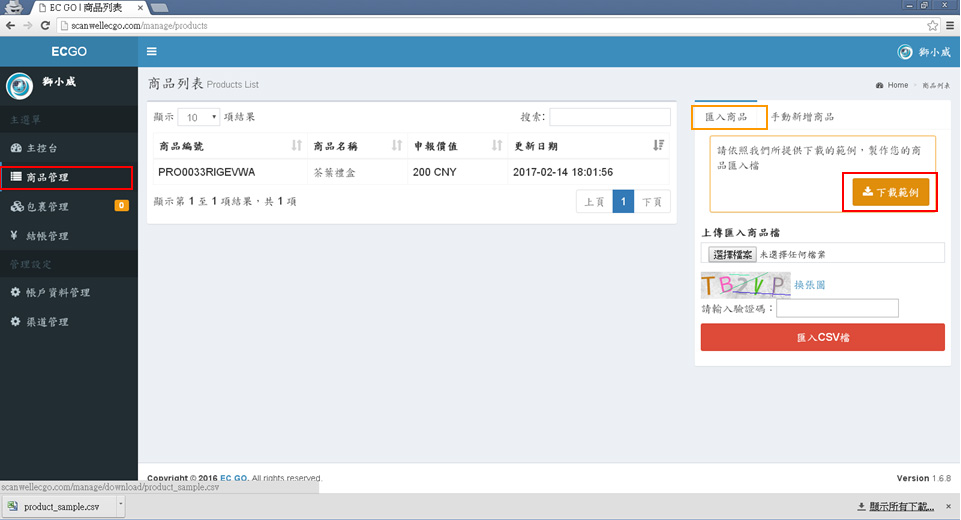Go to 帳戶資料管理 in sidebar
This screenshot has height=520, width=961.
[58, 293]
